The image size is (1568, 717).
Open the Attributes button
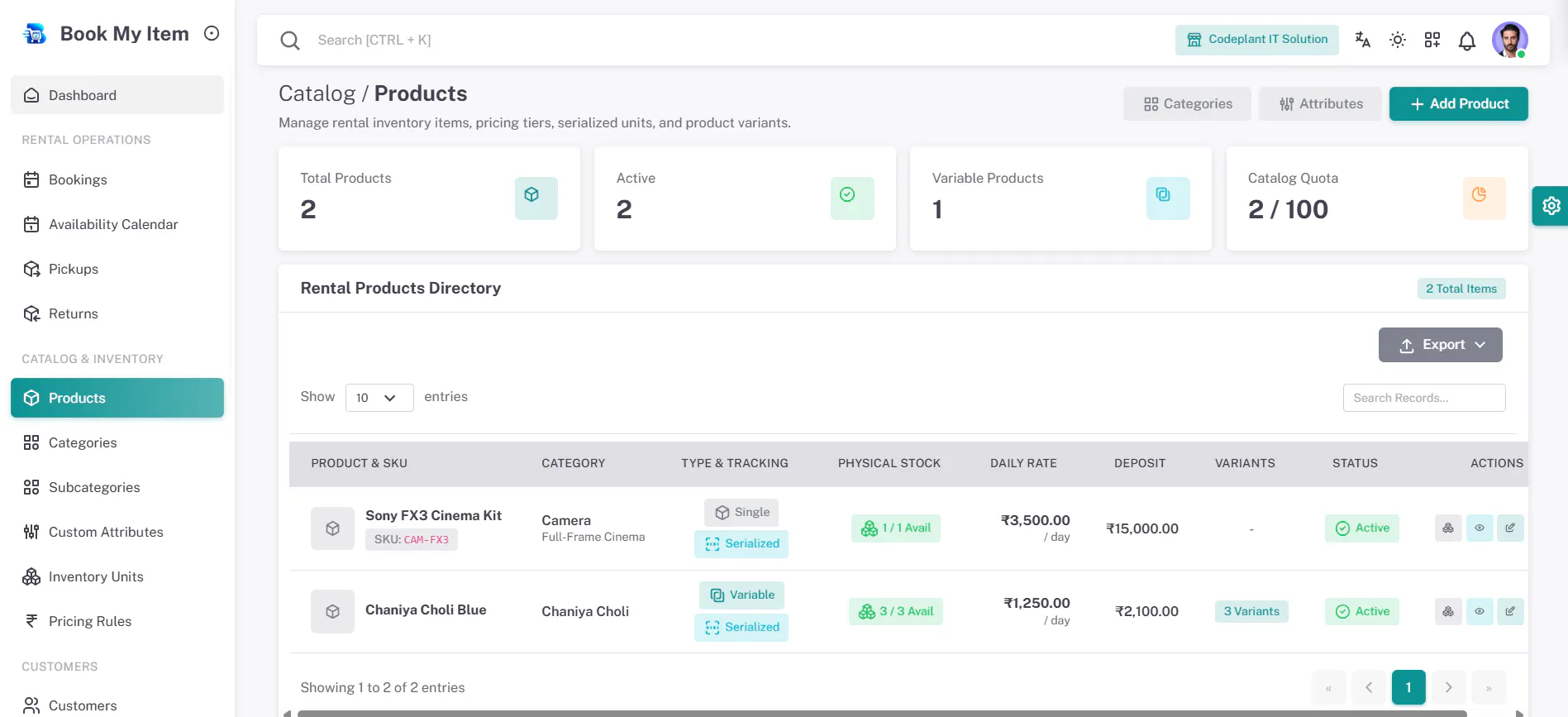tap(1320, 103)
